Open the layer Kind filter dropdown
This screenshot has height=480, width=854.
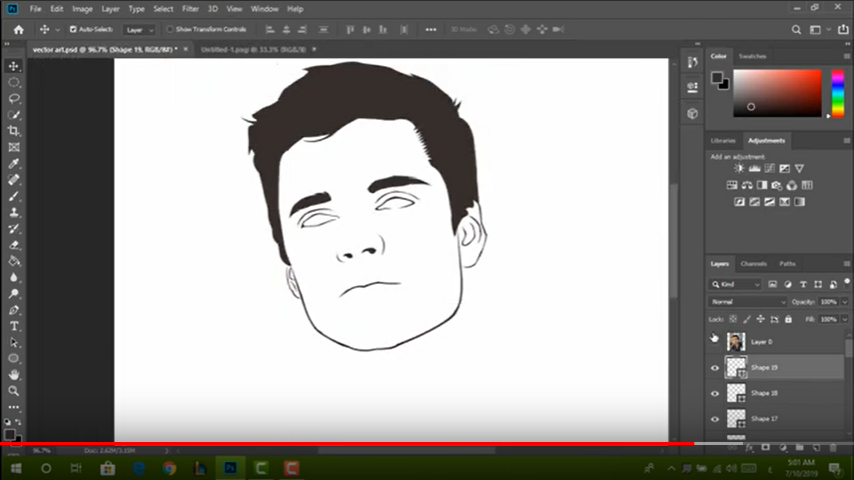735,284
